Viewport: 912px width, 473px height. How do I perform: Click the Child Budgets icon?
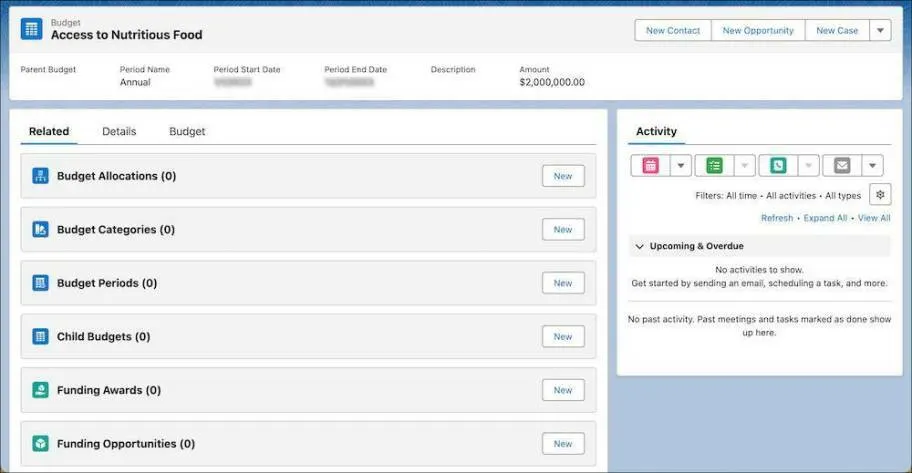[x=40, y=336]
